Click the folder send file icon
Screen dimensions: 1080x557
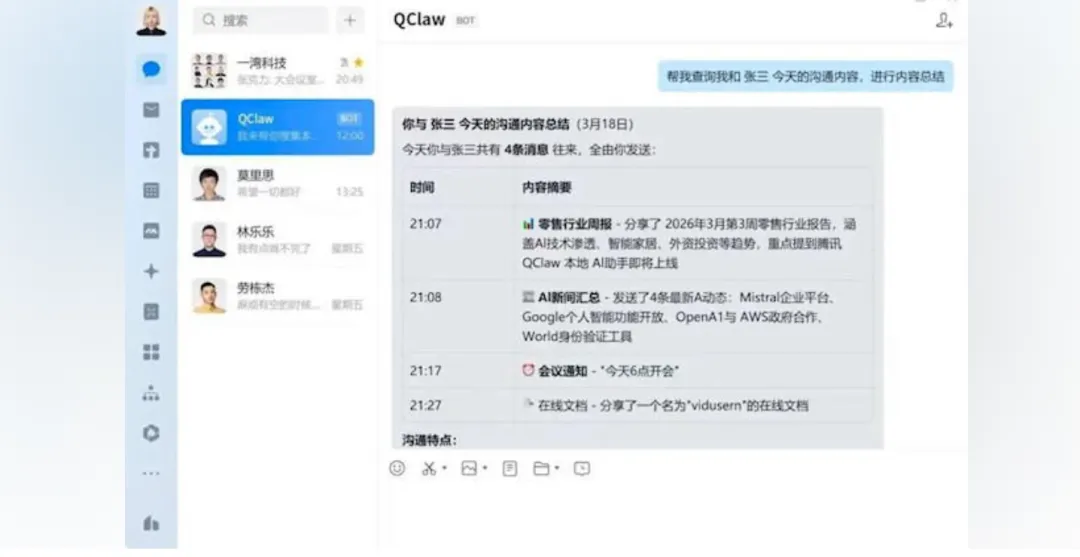click(x=541, y=468)
